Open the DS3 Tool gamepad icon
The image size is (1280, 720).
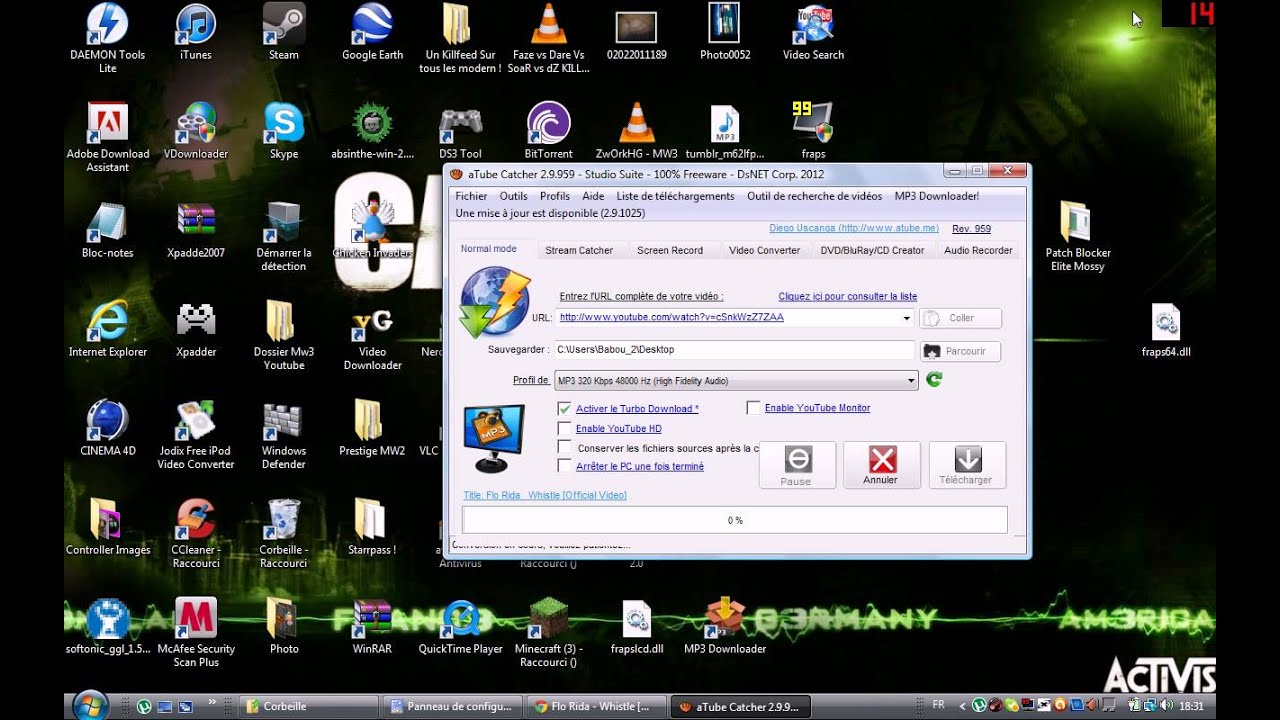(460, 131)
